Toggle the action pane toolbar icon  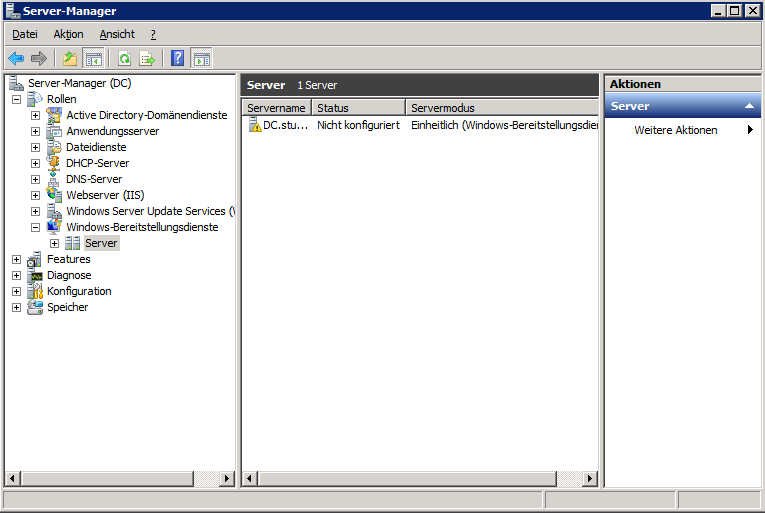pos(201,59)
